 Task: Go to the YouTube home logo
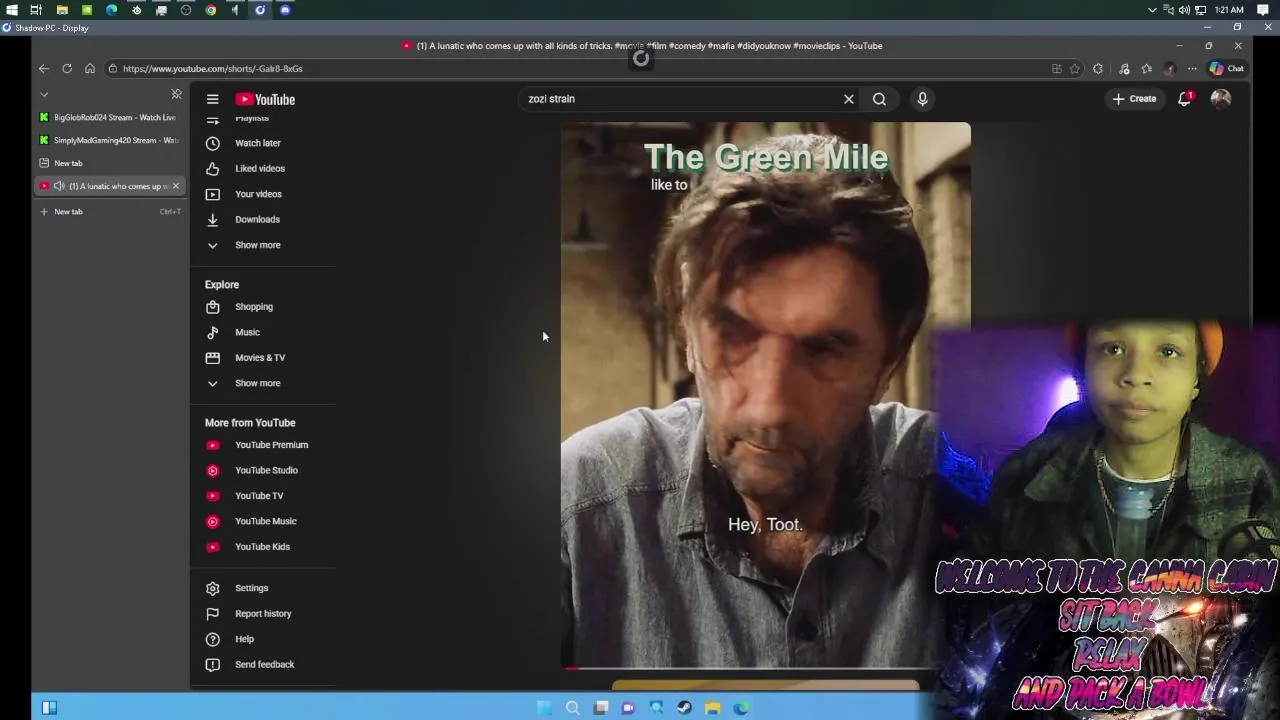265,99
